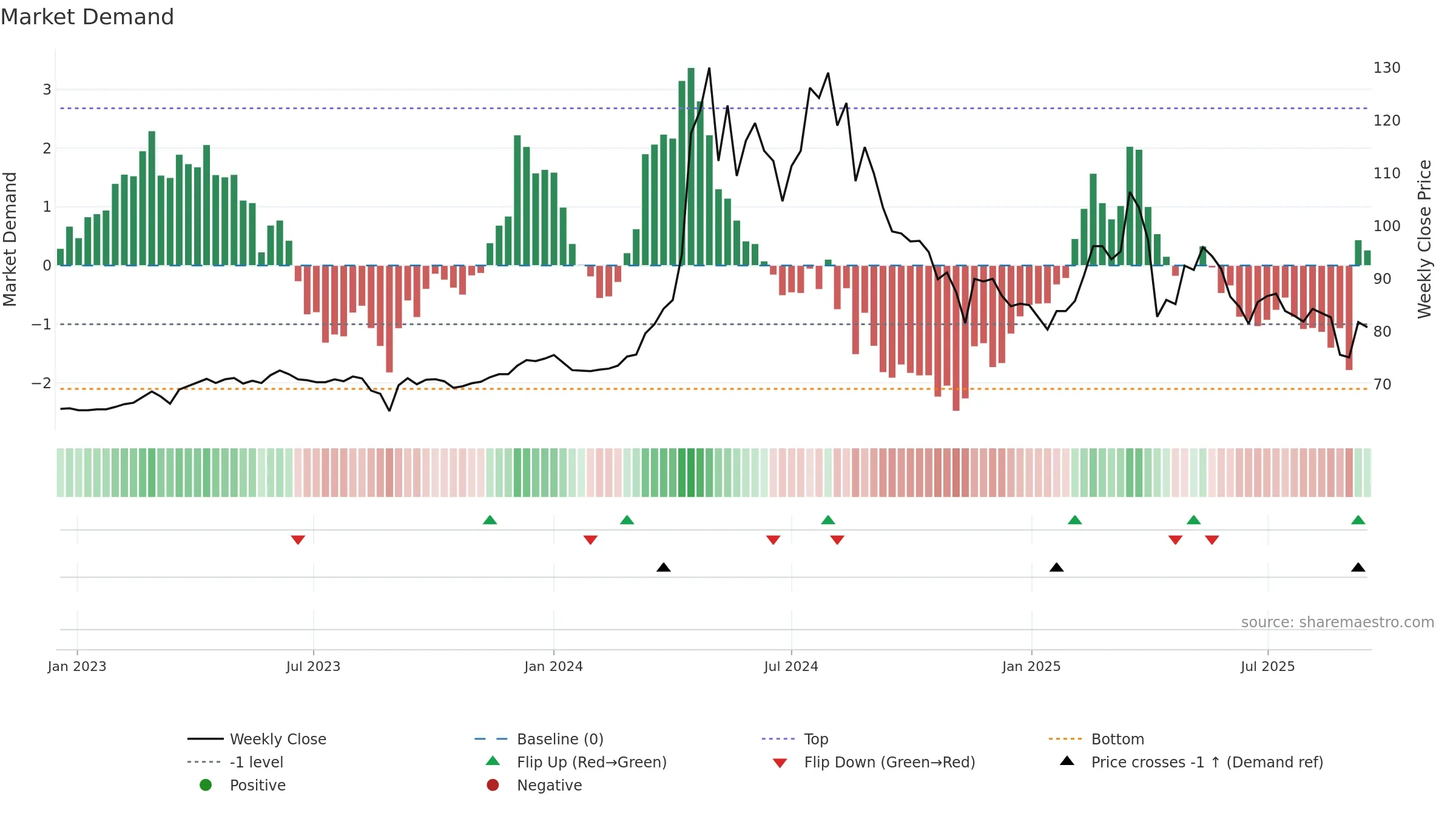The height and width of the screenshot is (819, 1456).
Task: Click red flip-down triangle near Aug 2024
Action: click(x=837, y=540)
